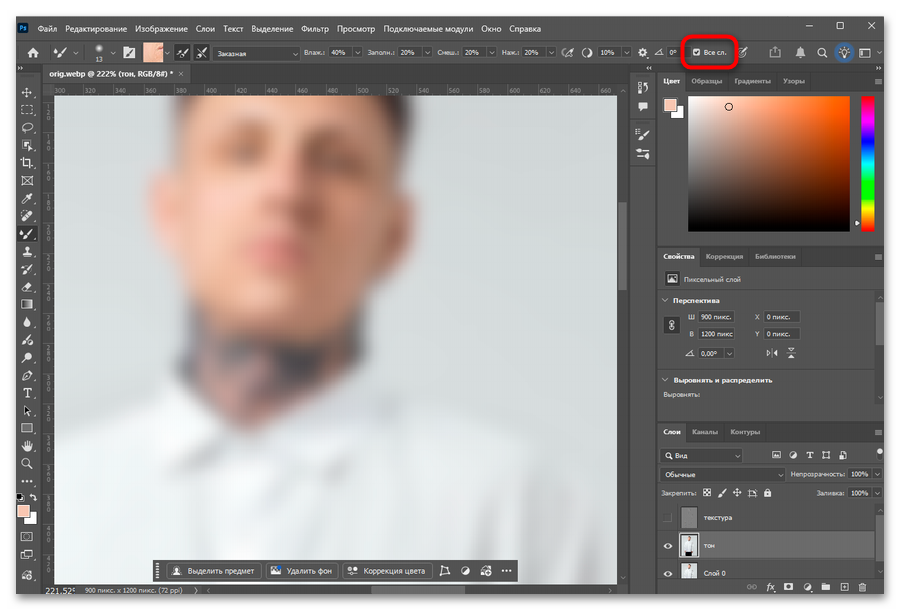The height and width of the screenshot is (610, 900).
Task: Select the Gradient tool
Action: [27, 305]
